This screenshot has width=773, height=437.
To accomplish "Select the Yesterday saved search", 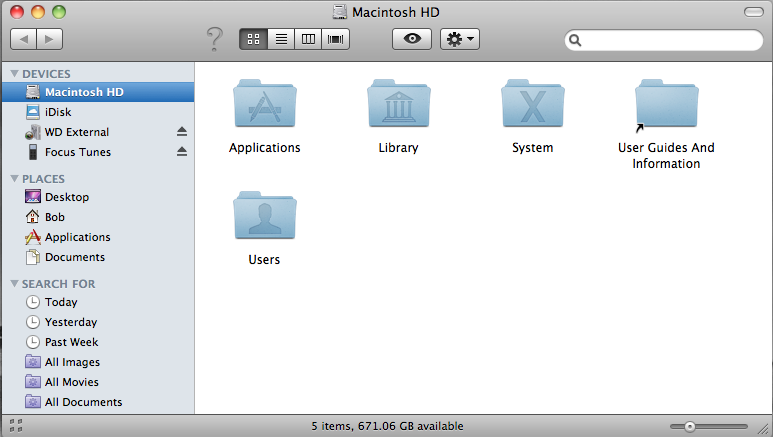I will click(98, 322).
